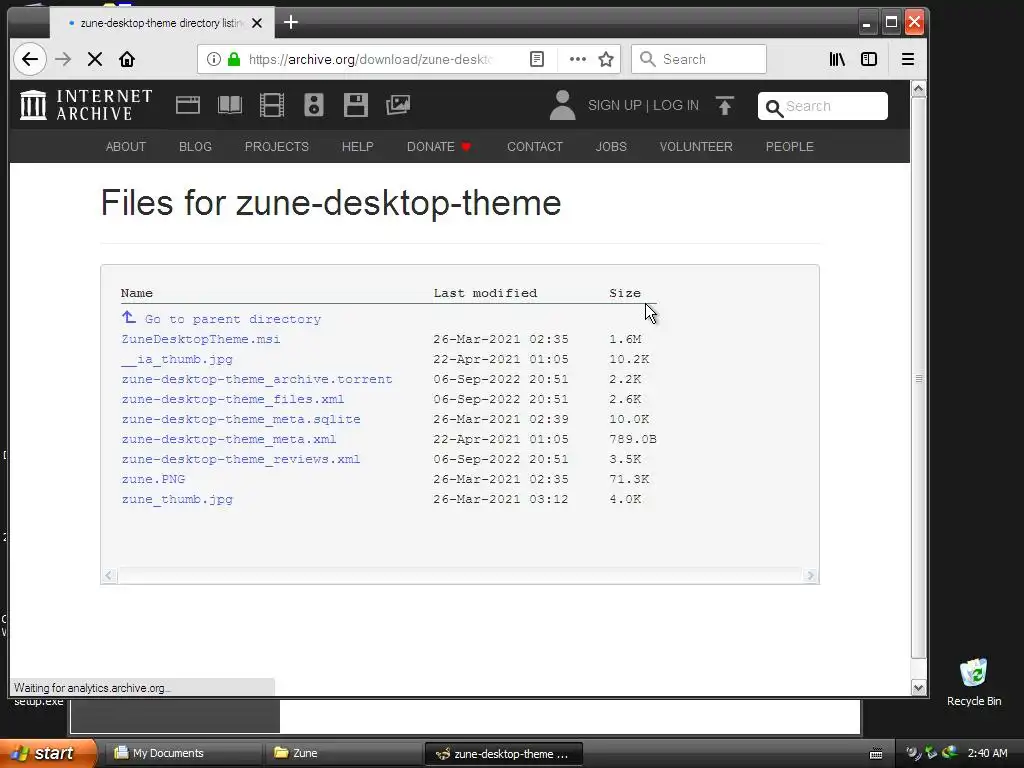Open the DONATE menu item

(x=439, y=146)
